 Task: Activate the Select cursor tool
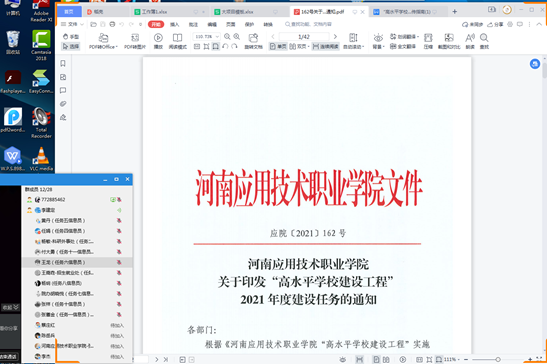click(70, 46)
